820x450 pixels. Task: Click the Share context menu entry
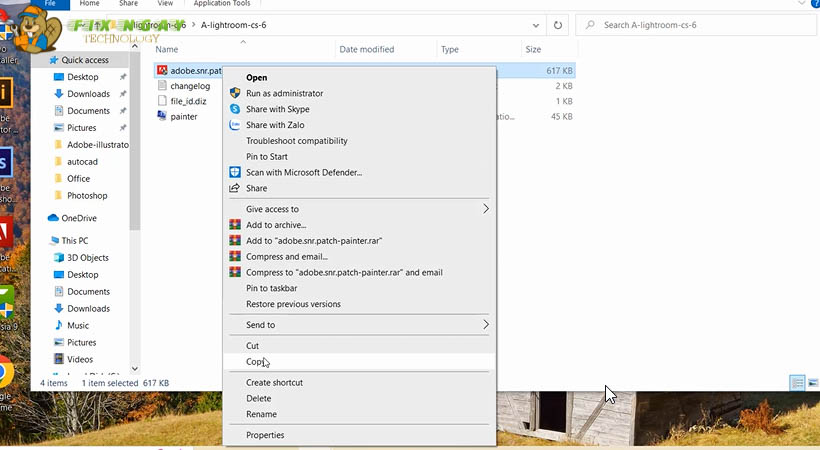pos(359,188)
